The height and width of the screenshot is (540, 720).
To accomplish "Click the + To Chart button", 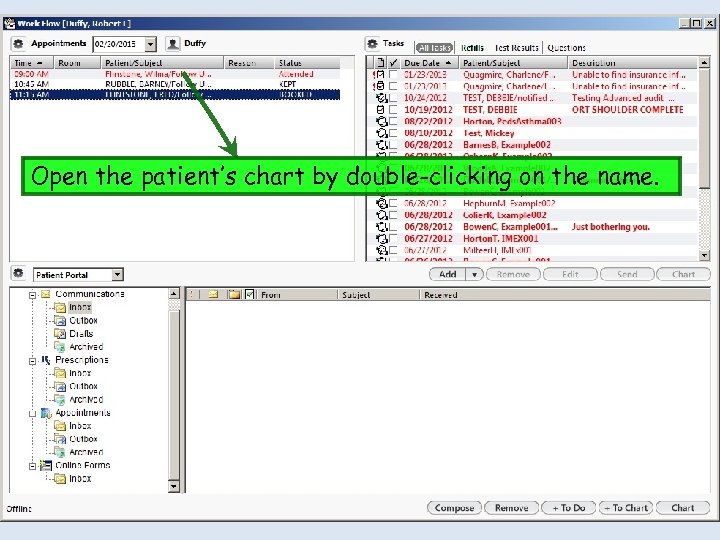I will (x=626, y=508).
